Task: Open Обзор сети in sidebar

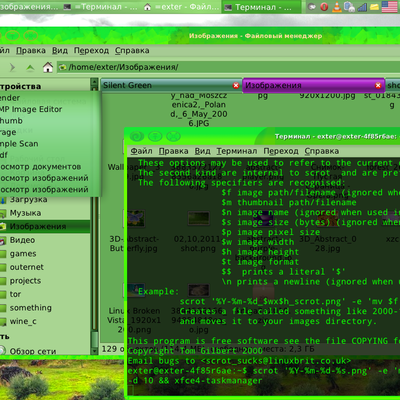Action: [33, 351]
